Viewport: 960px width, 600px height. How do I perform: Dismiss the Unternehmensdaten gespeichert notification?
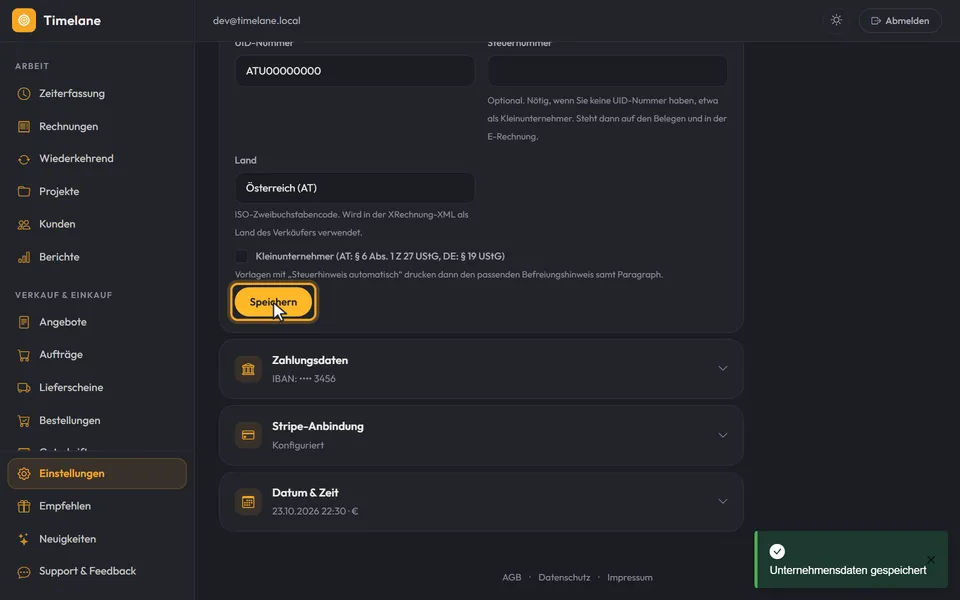coord(931,560)
